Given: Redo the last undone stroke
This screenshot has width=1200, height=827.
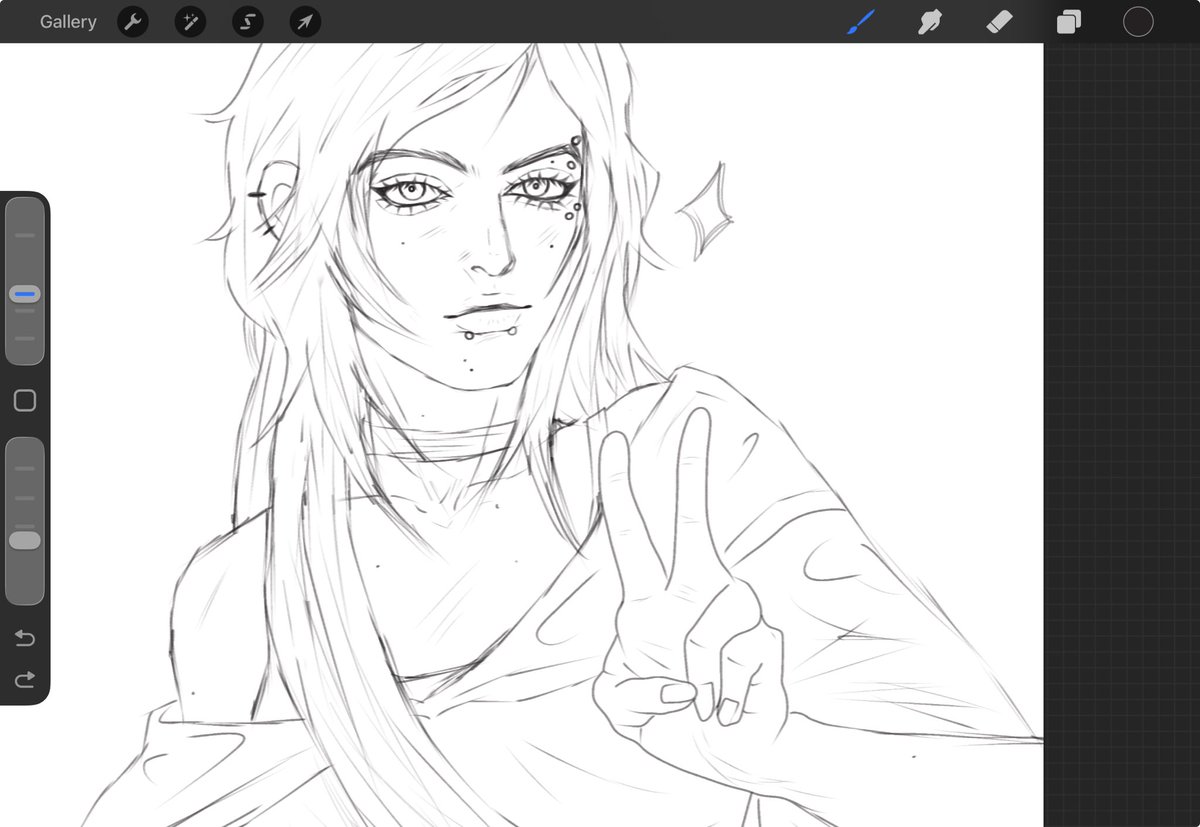Looking at the screenshot, I should click(x=25, y=680).
